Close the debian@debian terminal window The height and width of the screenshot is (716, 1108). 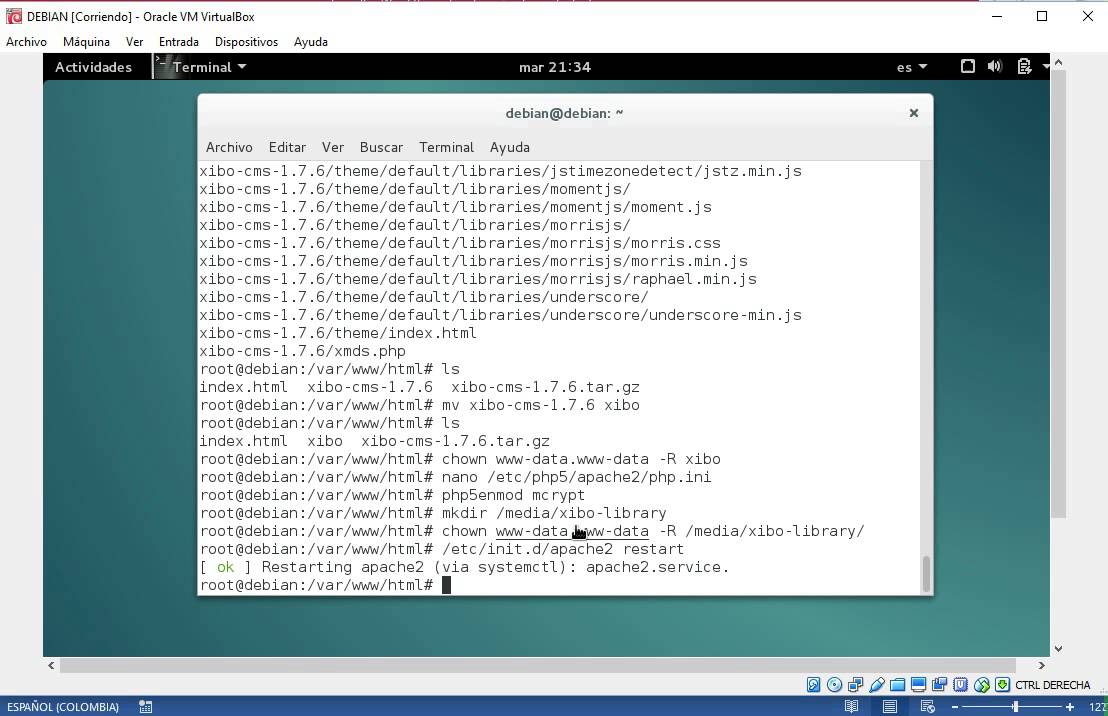[x=914, y=113]
